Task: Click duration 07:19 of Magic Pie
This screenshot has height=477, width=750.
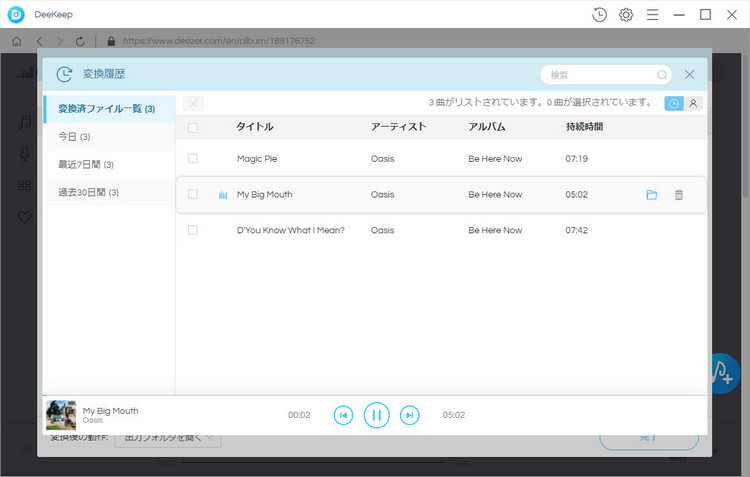Action: click(x=576, y=159)
